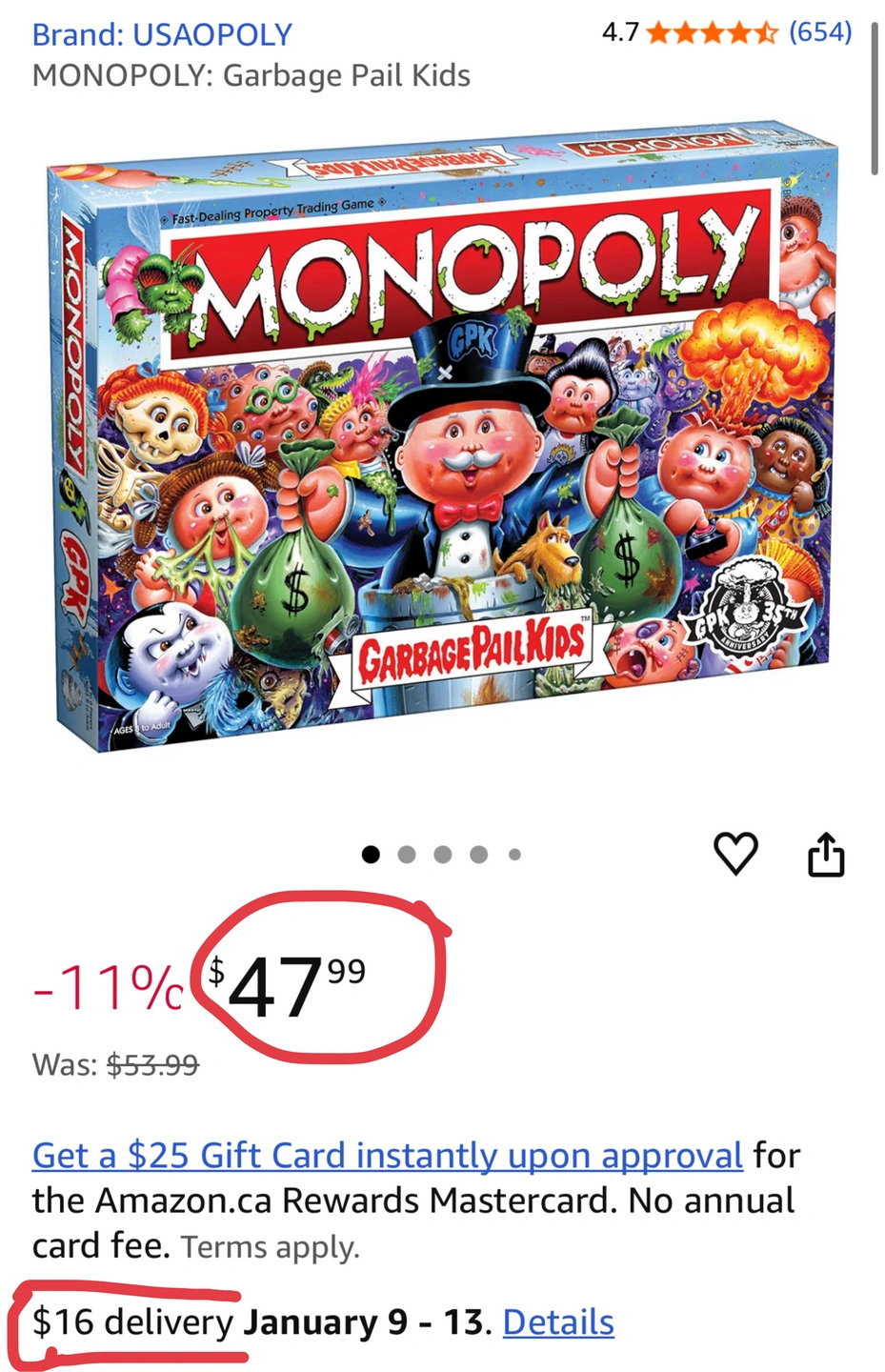885x1372 pixels.
Task: Open the delivery Details link
Action: 558,1322
